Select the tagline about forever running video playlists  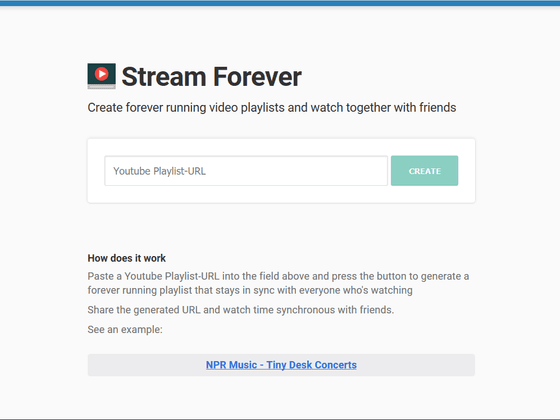[272, 108]
